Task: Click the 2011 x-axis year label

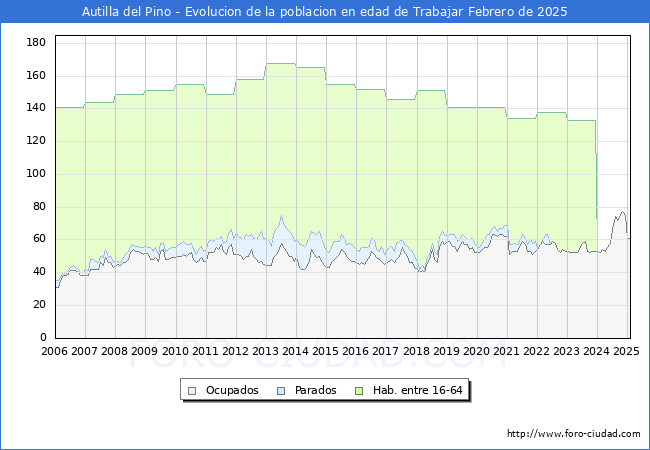Action: point(205,351)
